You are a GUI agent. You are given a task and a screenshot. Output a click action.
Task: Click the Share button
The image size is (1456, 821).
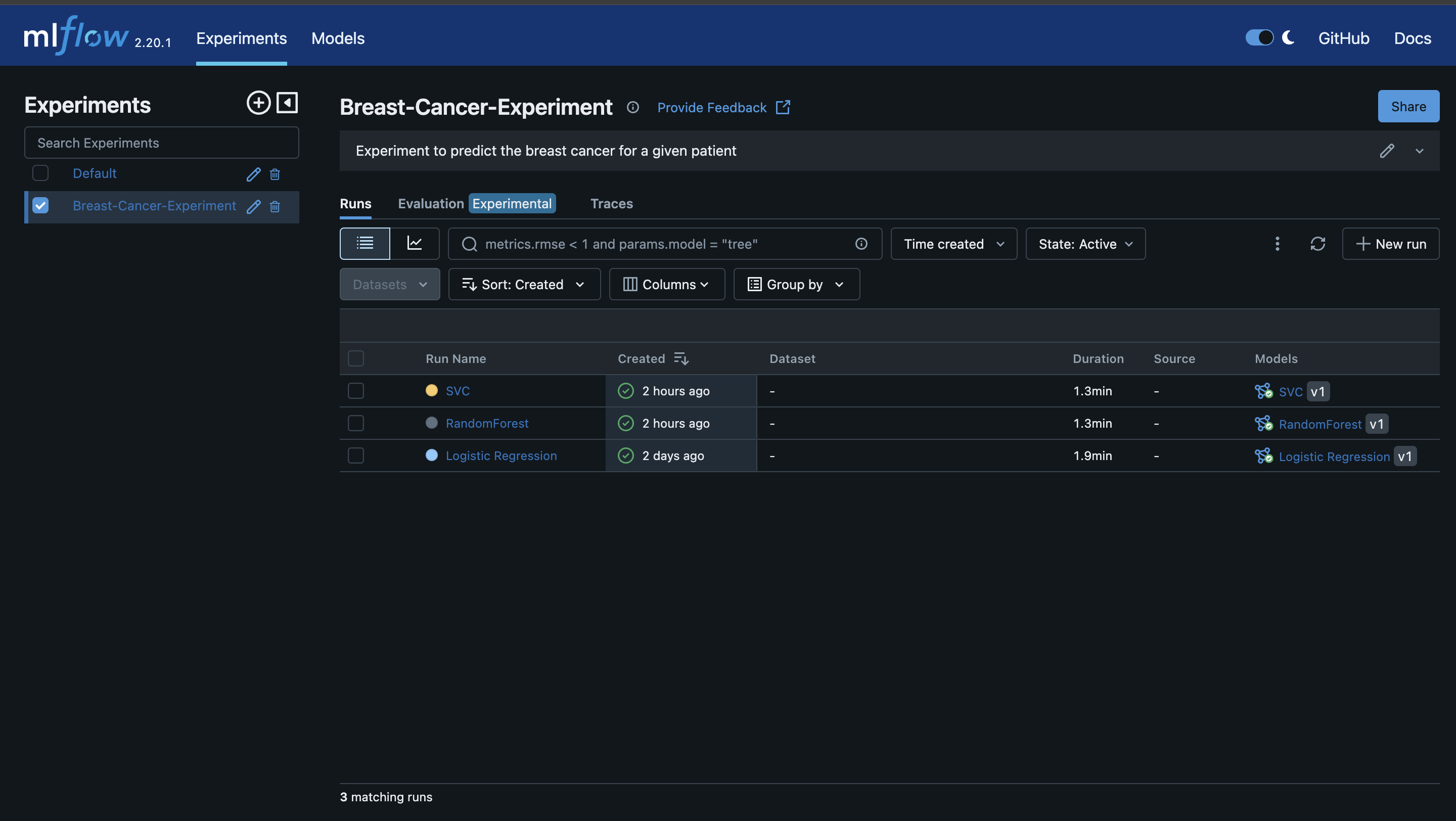point(1408,106)
